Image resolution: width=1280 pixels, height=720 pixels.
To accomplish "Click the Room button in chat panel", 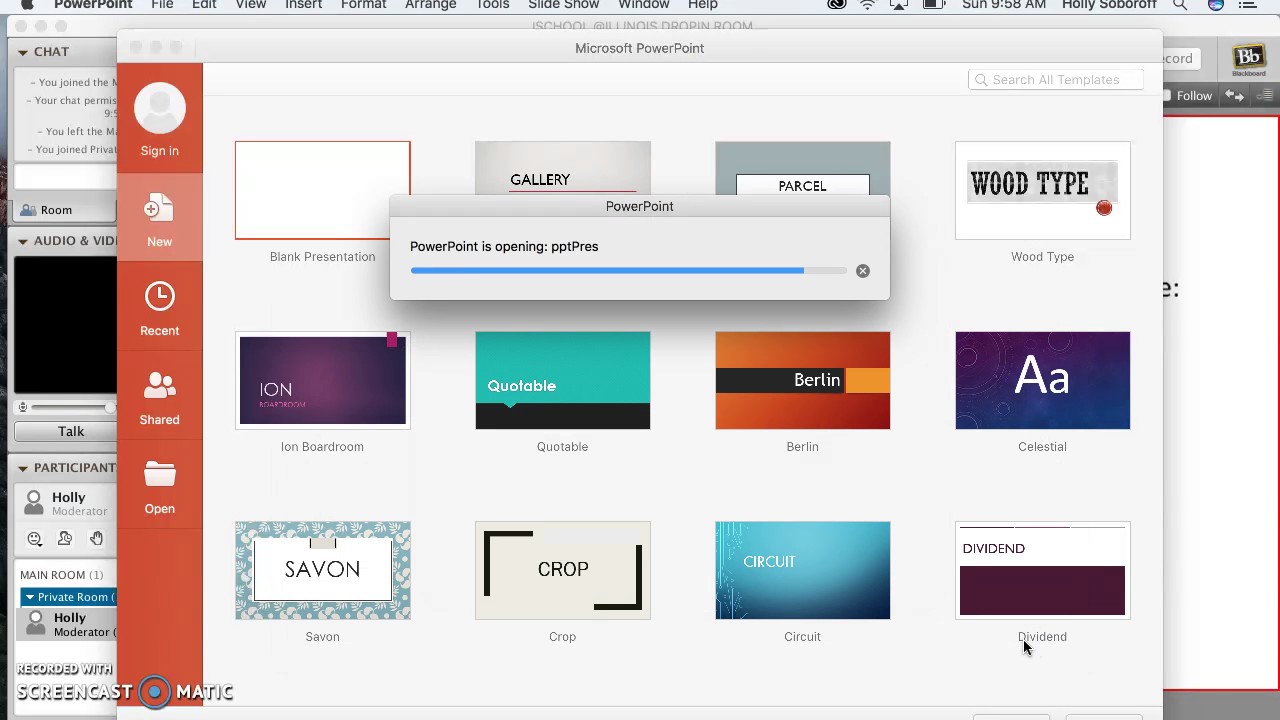I will [66, 210].
